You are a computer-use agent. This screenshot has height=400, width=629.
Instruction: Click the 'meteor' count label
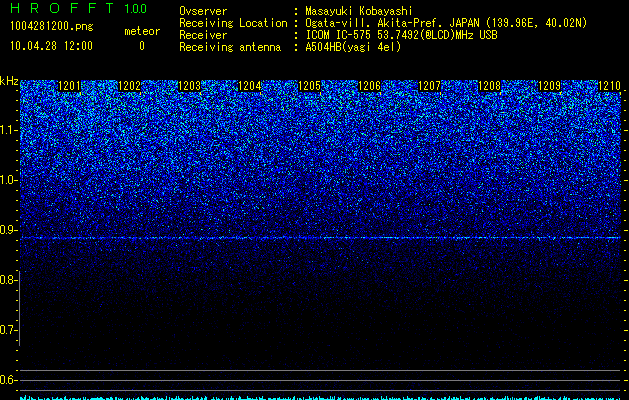pos(142,31)
